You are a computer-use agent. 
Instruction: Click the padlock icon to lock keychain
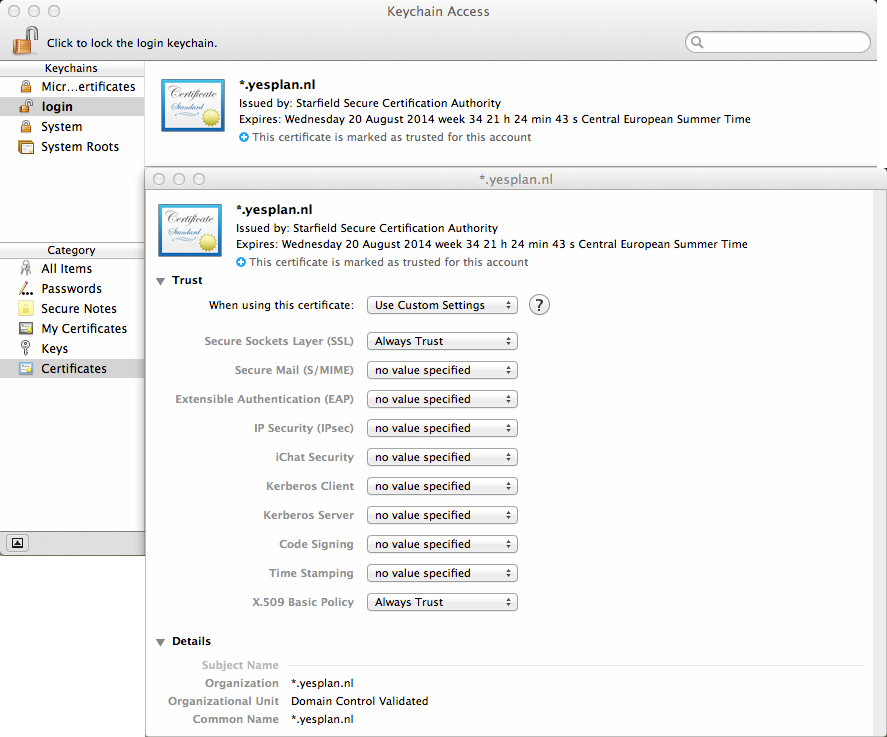[x=25, y=42]
